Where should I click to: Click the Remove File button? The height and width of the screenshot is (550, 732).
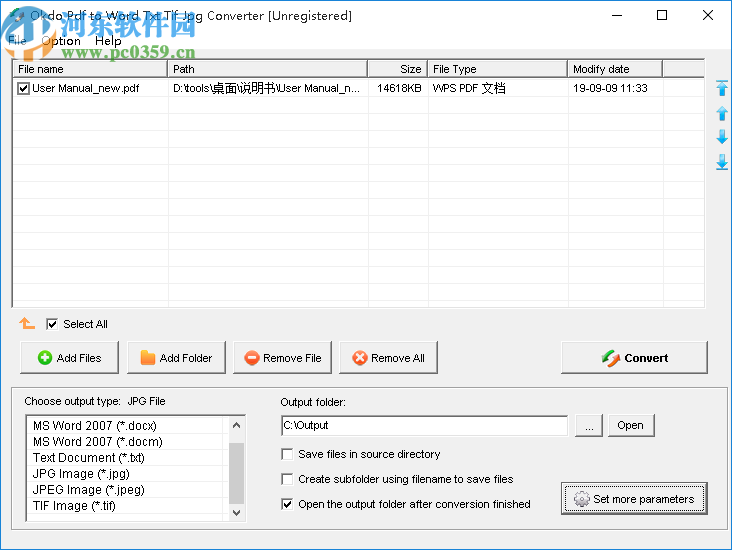coord(282,358)
